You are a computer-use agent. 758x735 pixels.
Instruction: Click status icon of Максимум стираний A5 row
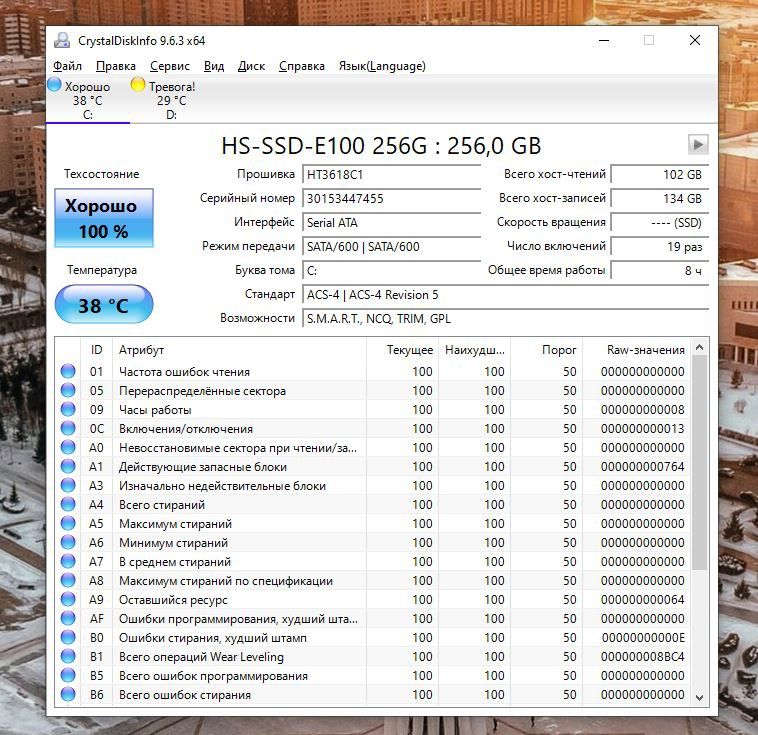click(68, 523)
